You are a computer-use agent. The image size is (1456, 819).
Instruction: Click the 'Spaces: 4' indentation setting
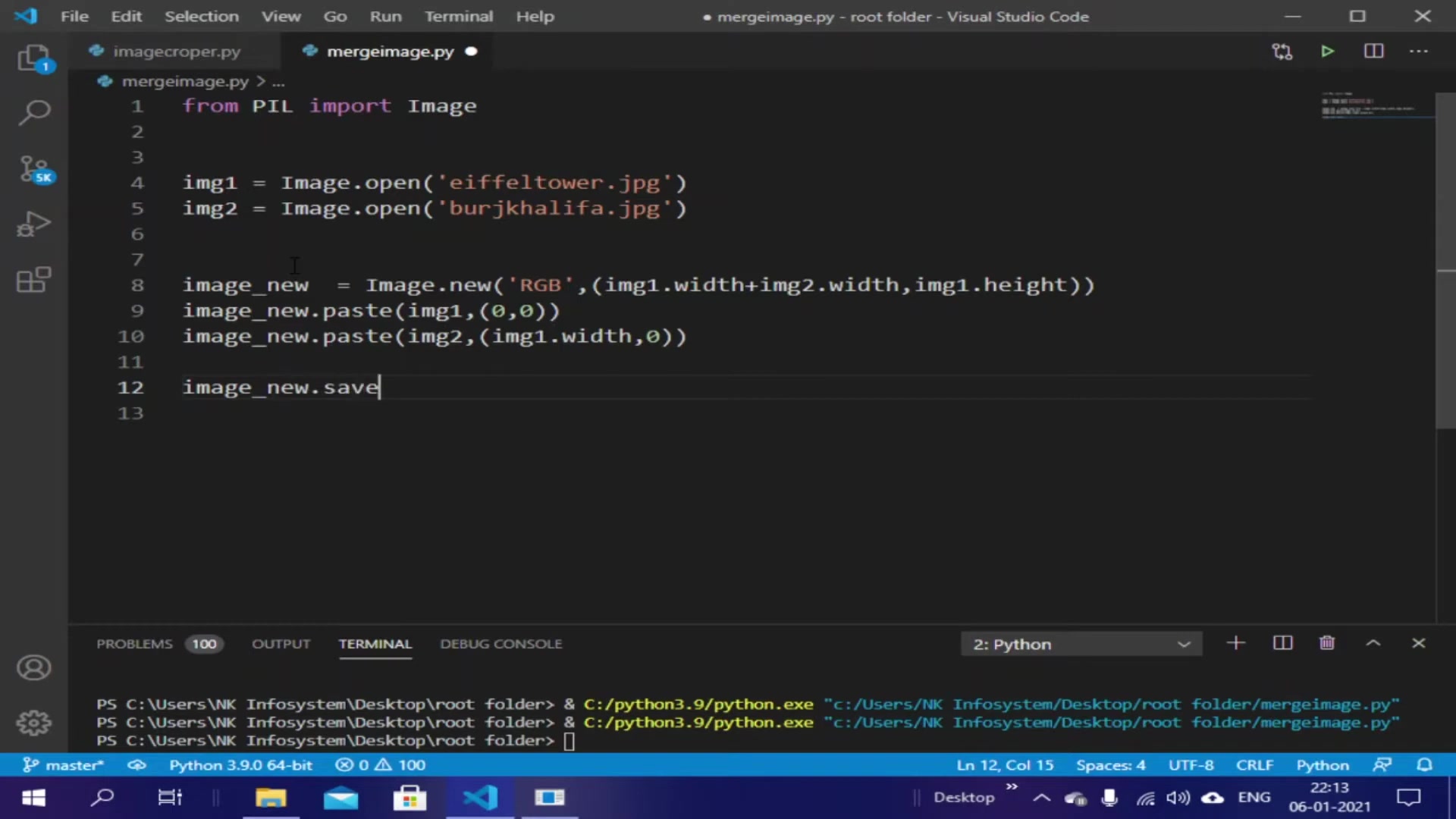[x=1110, y=764]
